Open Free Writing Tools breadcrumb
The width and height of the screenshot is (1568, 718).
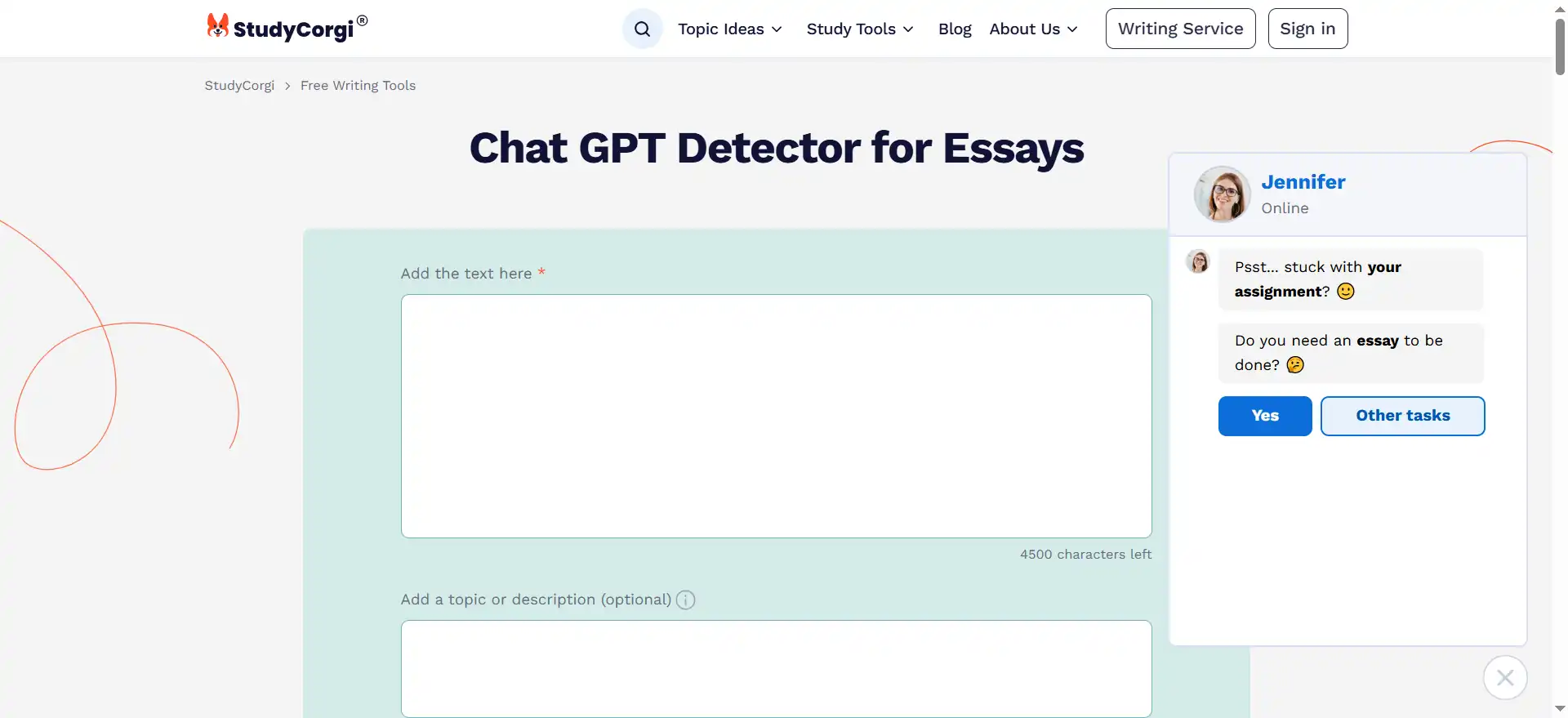click(358, 86)
